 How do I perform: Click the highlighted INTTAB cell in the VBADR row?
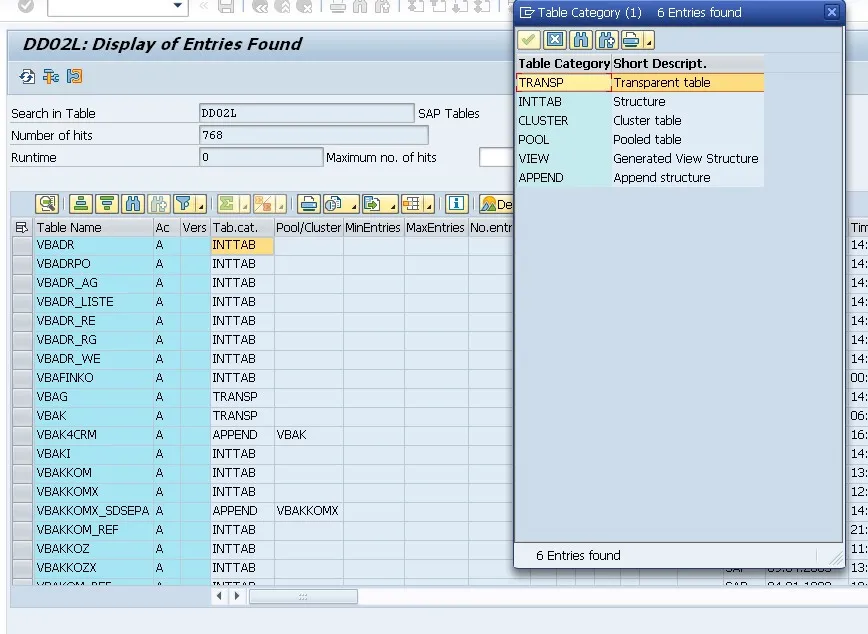click(242, 245)
